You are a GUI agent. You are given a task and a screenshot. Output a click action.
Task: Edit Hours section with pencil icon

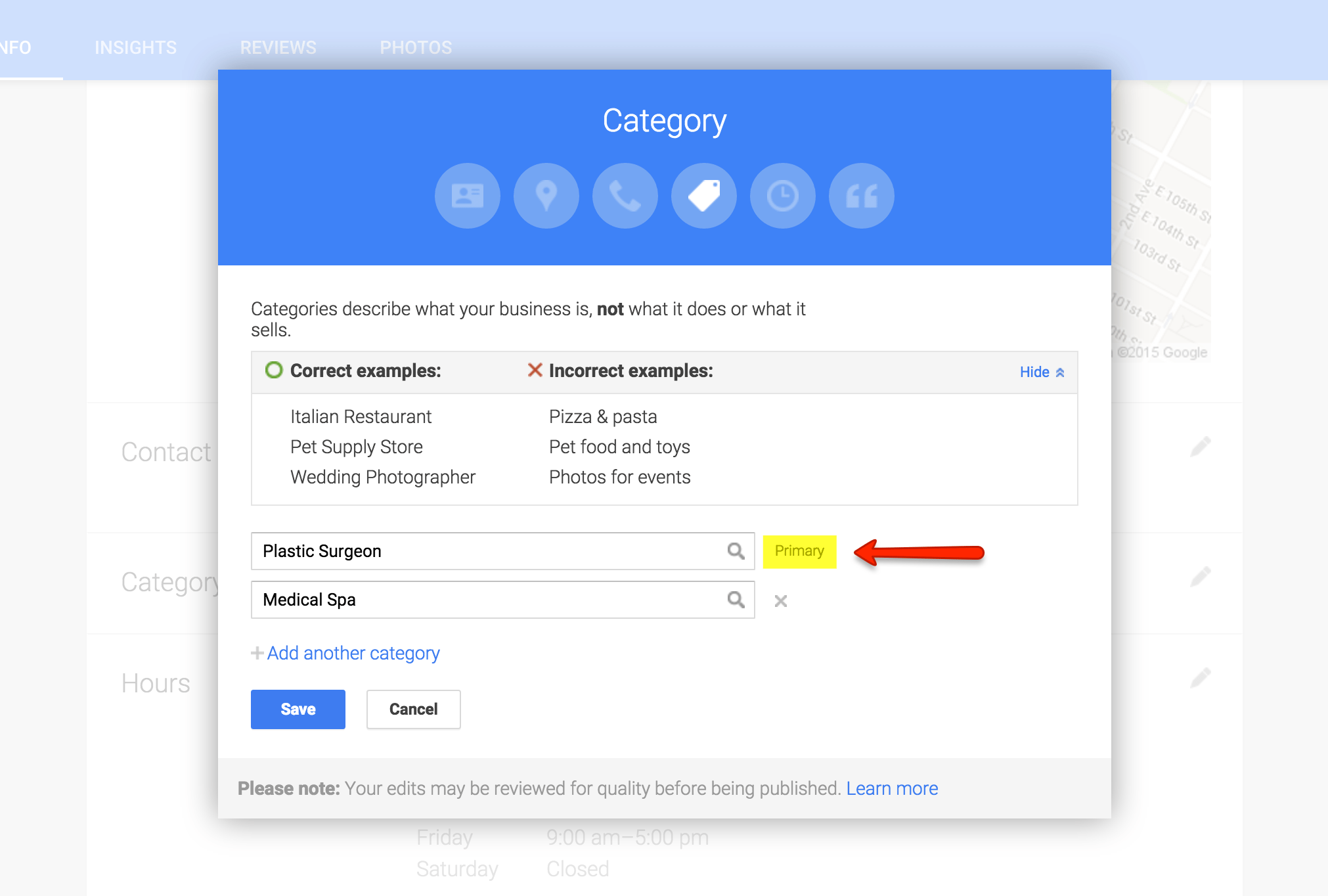[x=1200, y=679]
